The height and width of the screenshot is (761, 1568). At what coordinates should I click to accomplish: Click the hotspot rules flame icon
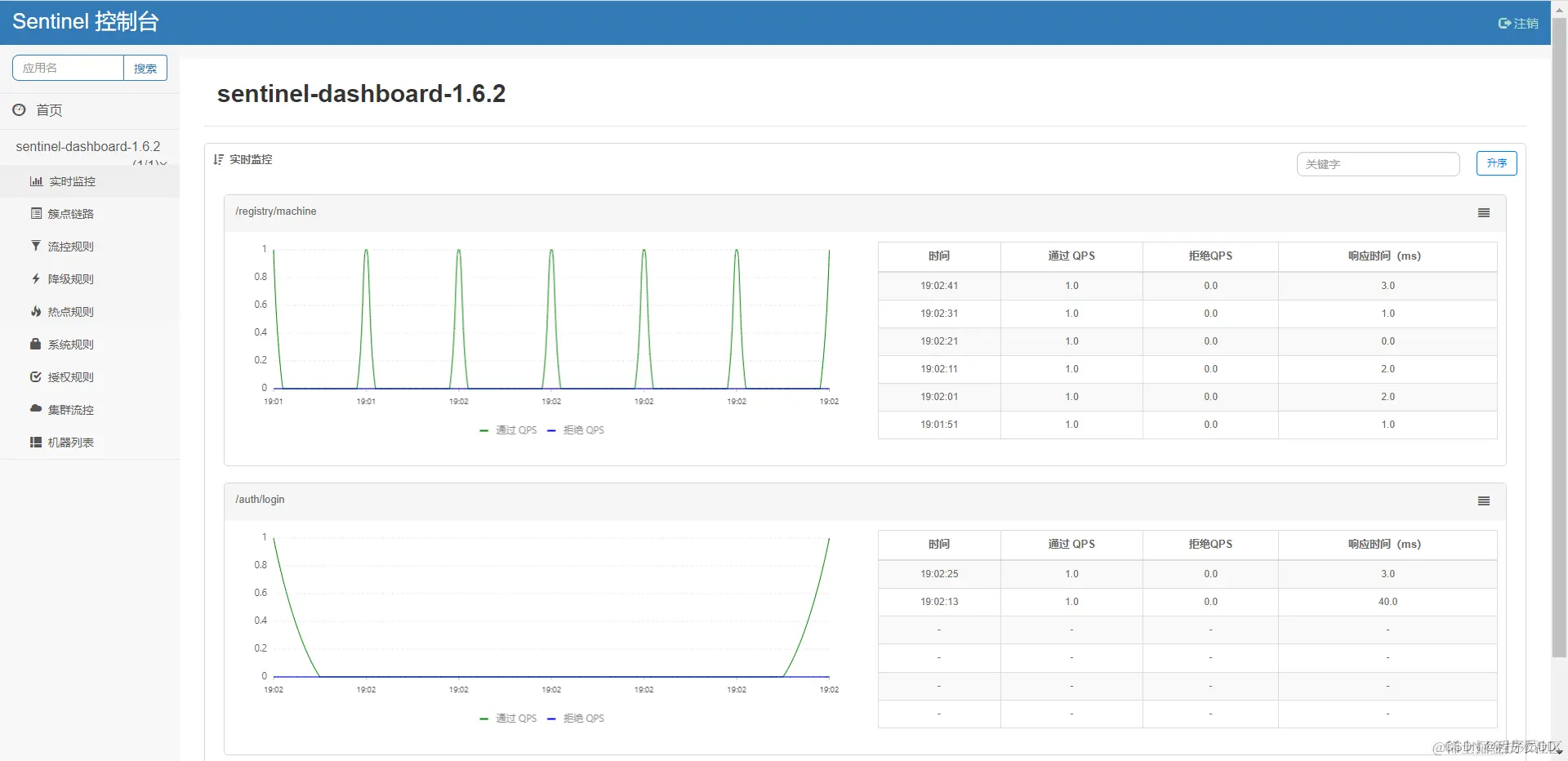click(36, 311)
